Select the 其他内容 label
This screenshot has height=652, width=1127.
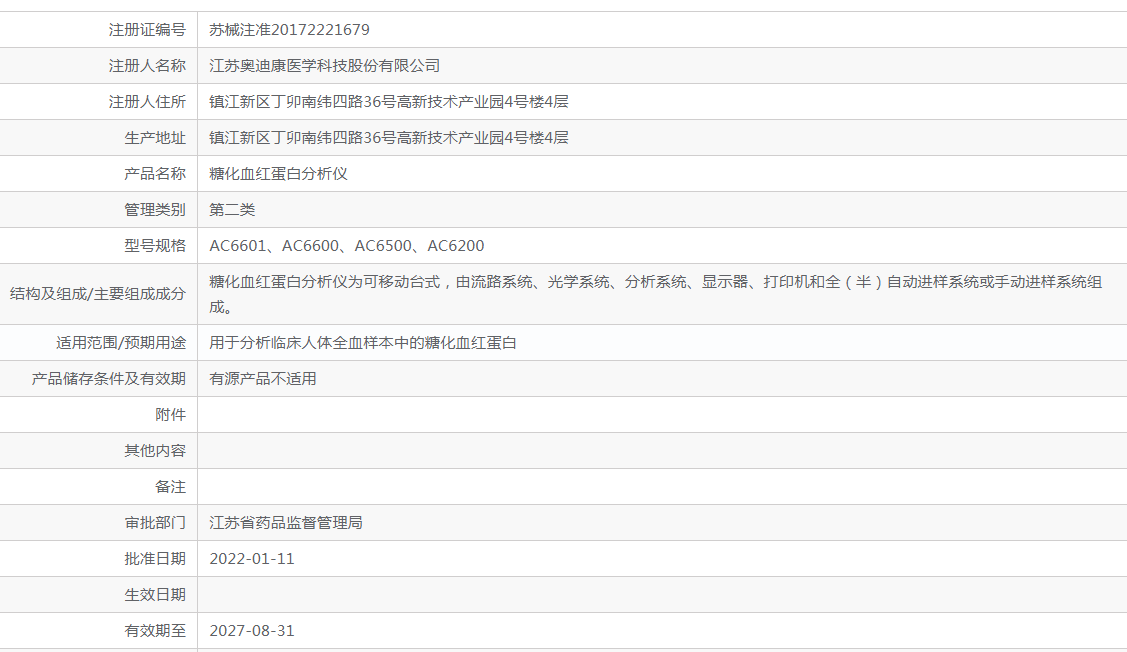tap(155, 450)
